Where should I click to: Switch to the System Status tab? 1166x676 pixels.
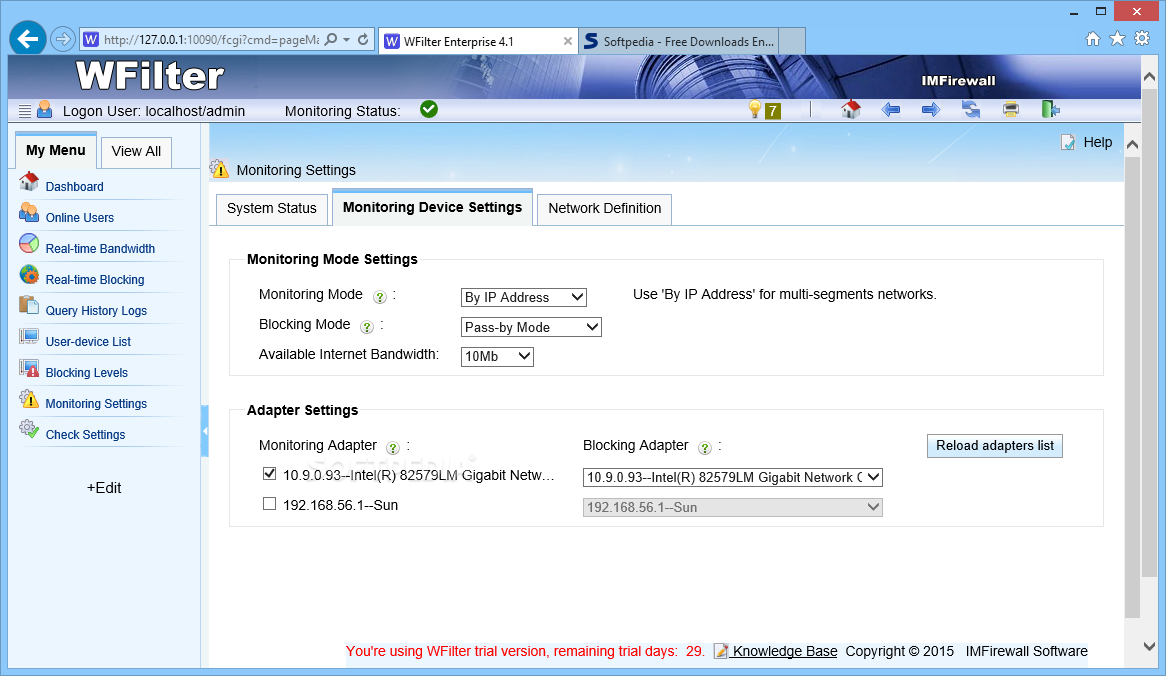point(271,209)
